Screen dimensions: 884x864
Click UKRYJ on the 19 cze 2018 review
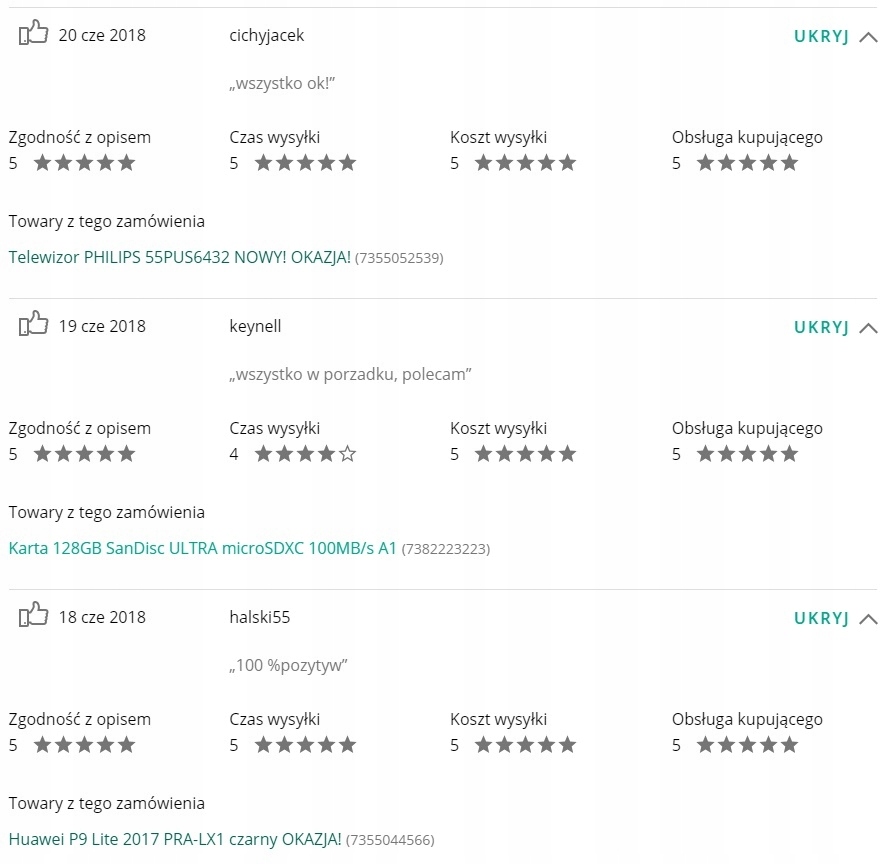pos(821,327)
